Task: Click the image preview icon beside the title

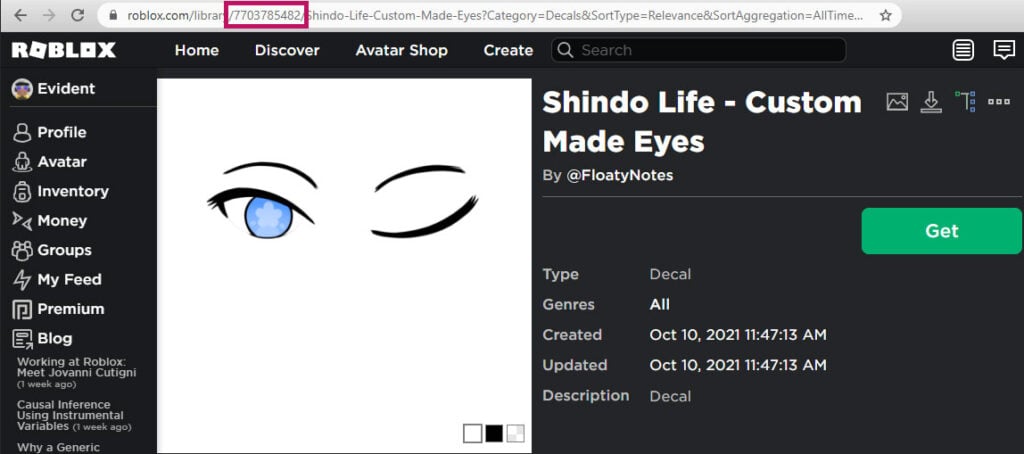Action: coord(897,101)
